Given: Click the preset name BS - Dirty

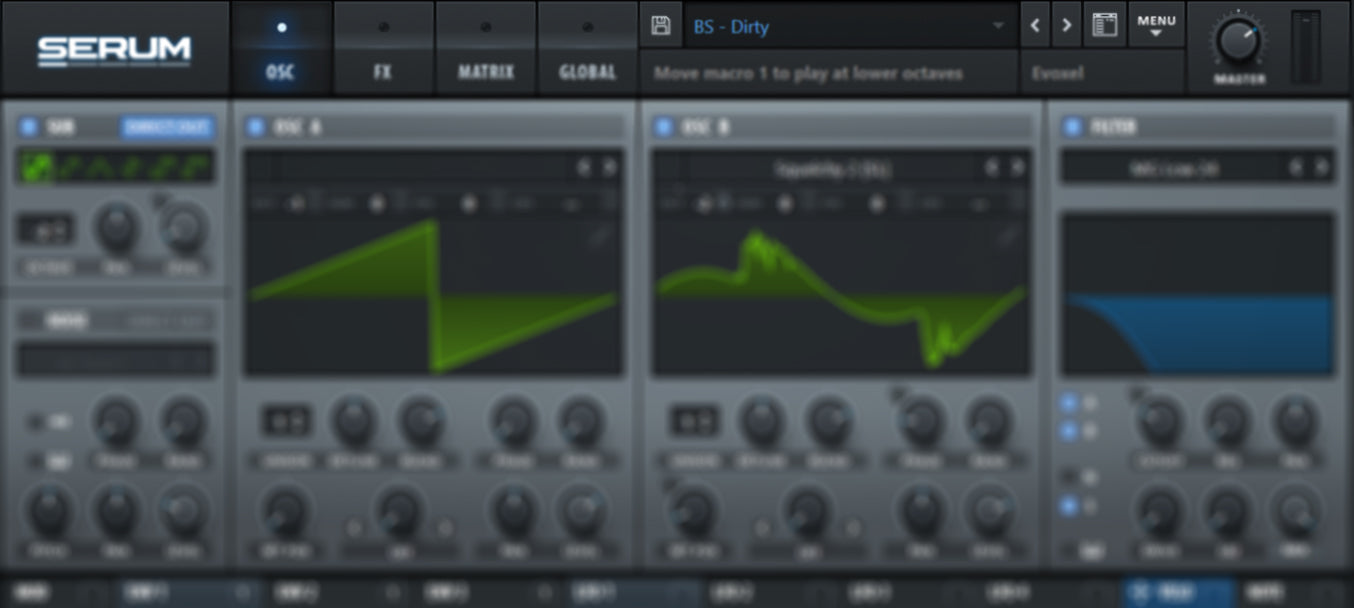Looking at the screenshot, I should 732,26.
